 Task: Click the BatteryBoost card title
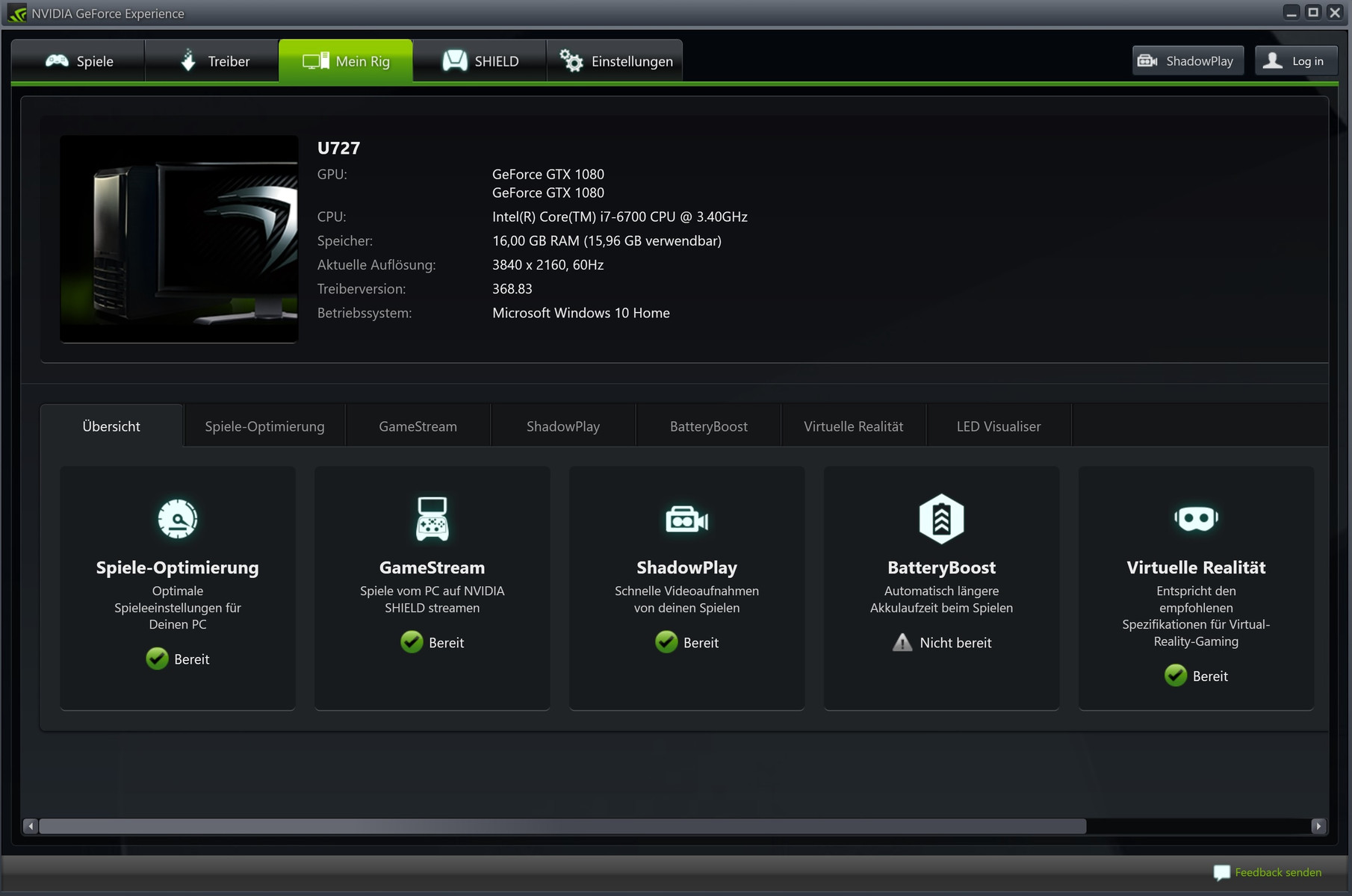point(941,567)
